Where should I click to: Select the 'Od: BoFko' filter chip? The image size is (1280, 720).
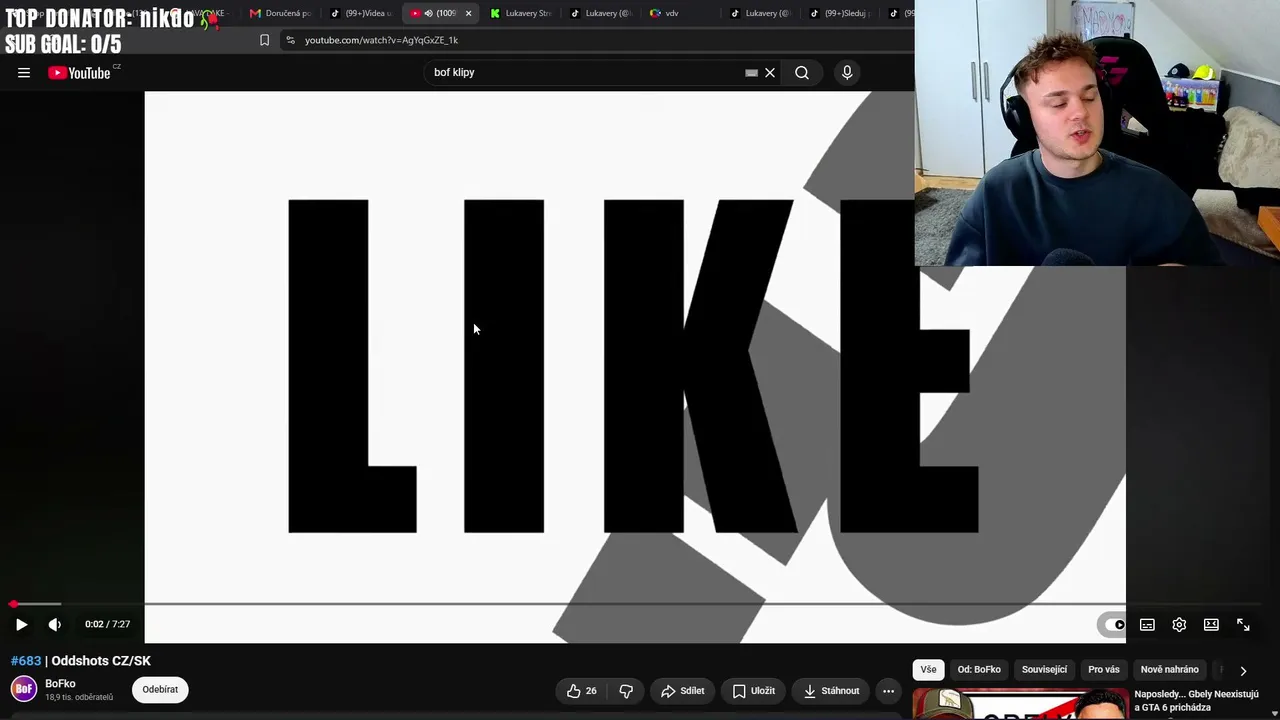[979, 670]
